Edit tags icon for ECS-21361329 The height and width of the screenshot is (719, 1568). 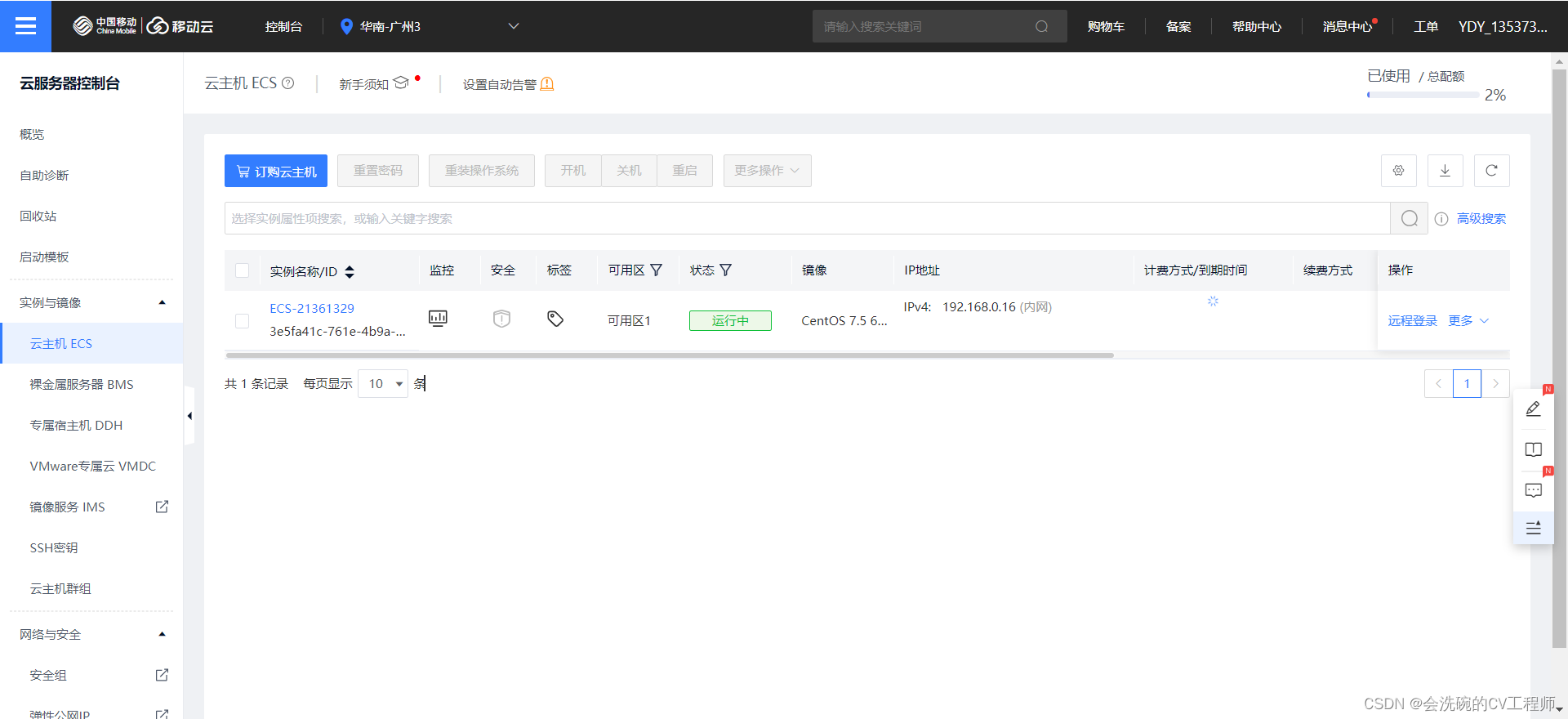tap(555, 319)
